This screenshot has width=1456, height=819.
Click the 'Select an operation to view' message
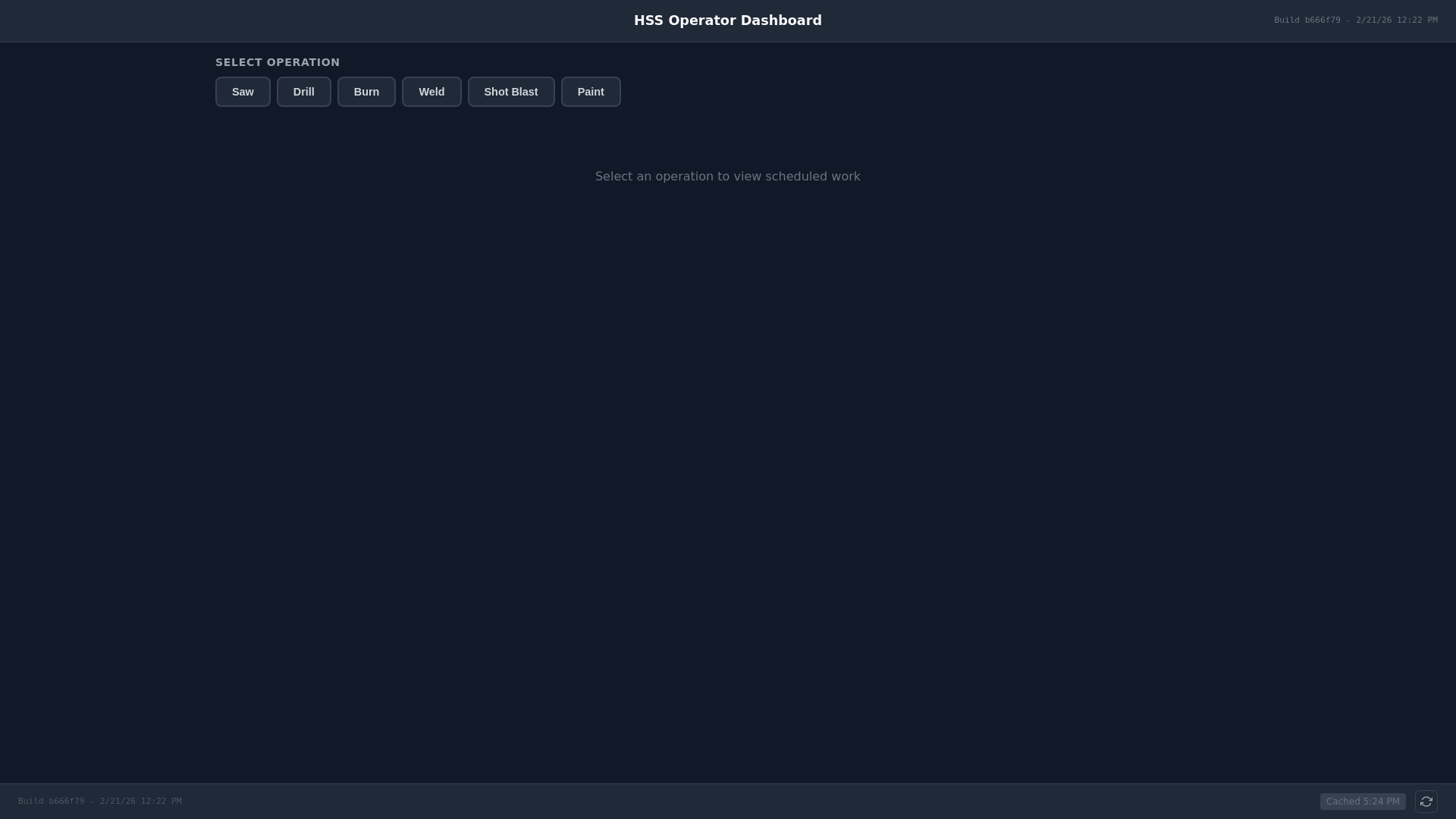[728, 177]
